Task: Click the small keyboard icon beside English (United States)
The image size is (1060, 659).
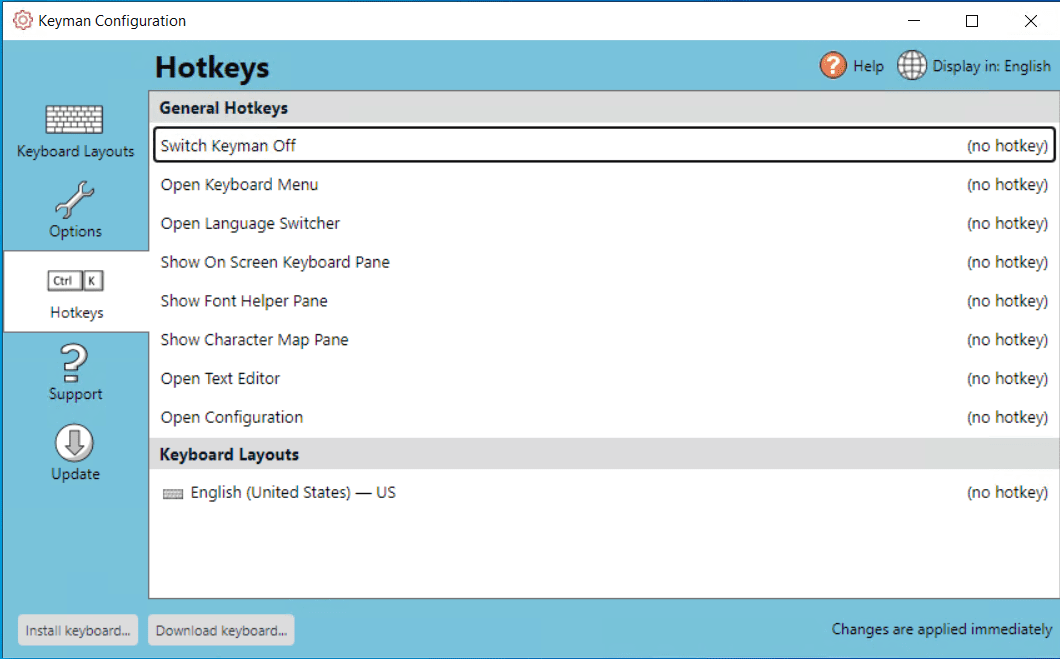Action: (x=173, y=494)
